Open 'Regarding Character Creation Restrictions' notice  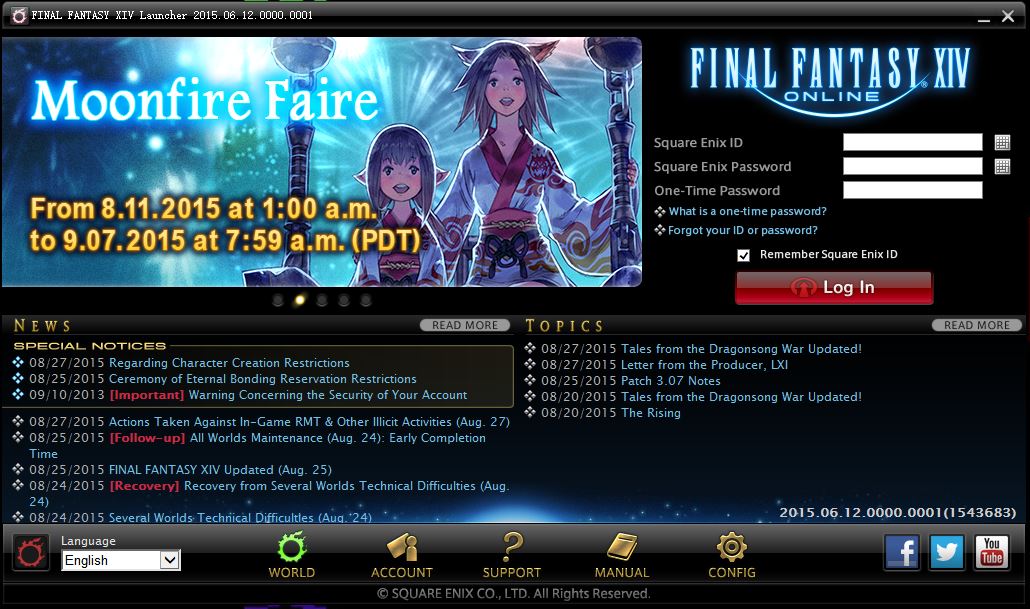tap(229, 363)
